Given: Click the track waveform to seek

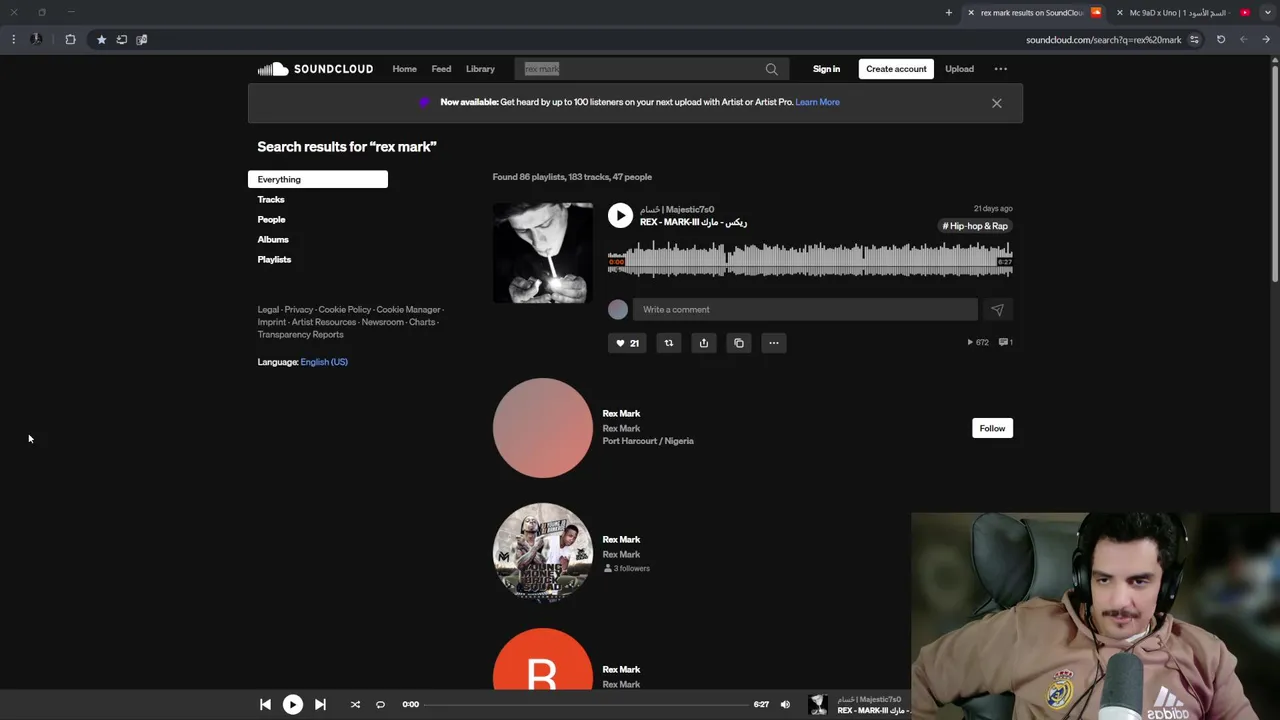Looking at the screenshot, I should tap(810, 260).
